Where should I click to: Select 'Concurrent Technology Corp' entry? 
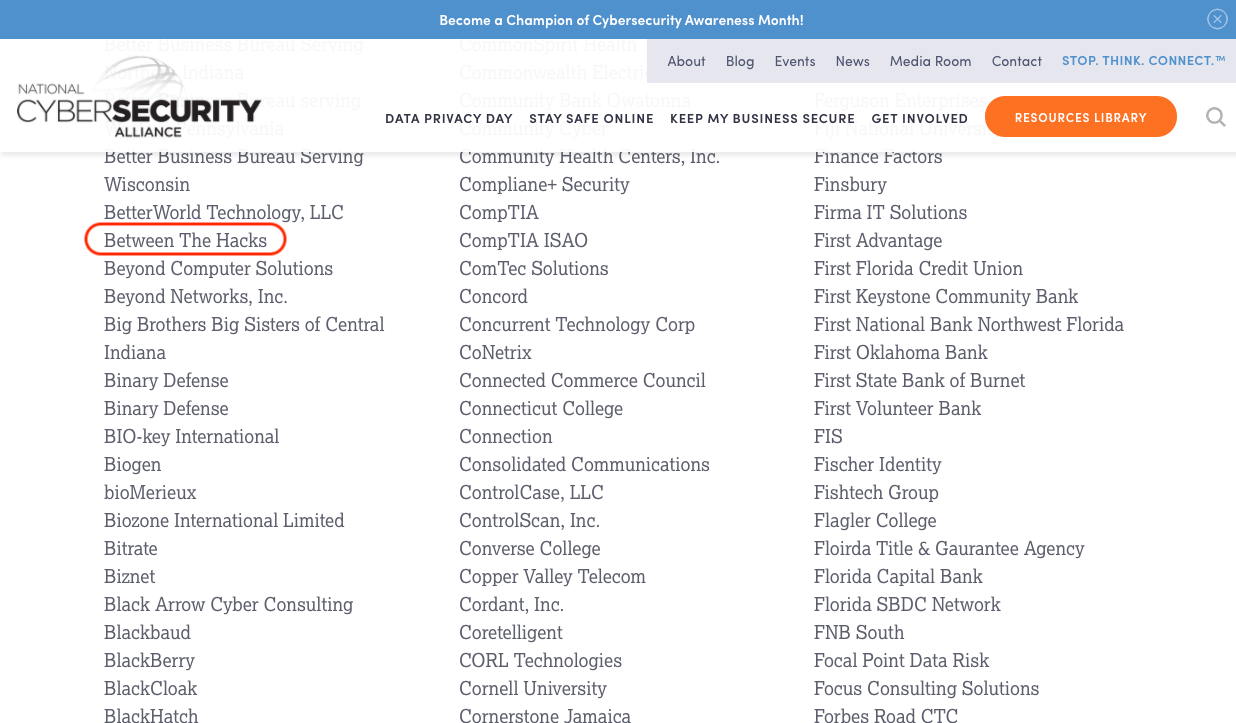577,324
